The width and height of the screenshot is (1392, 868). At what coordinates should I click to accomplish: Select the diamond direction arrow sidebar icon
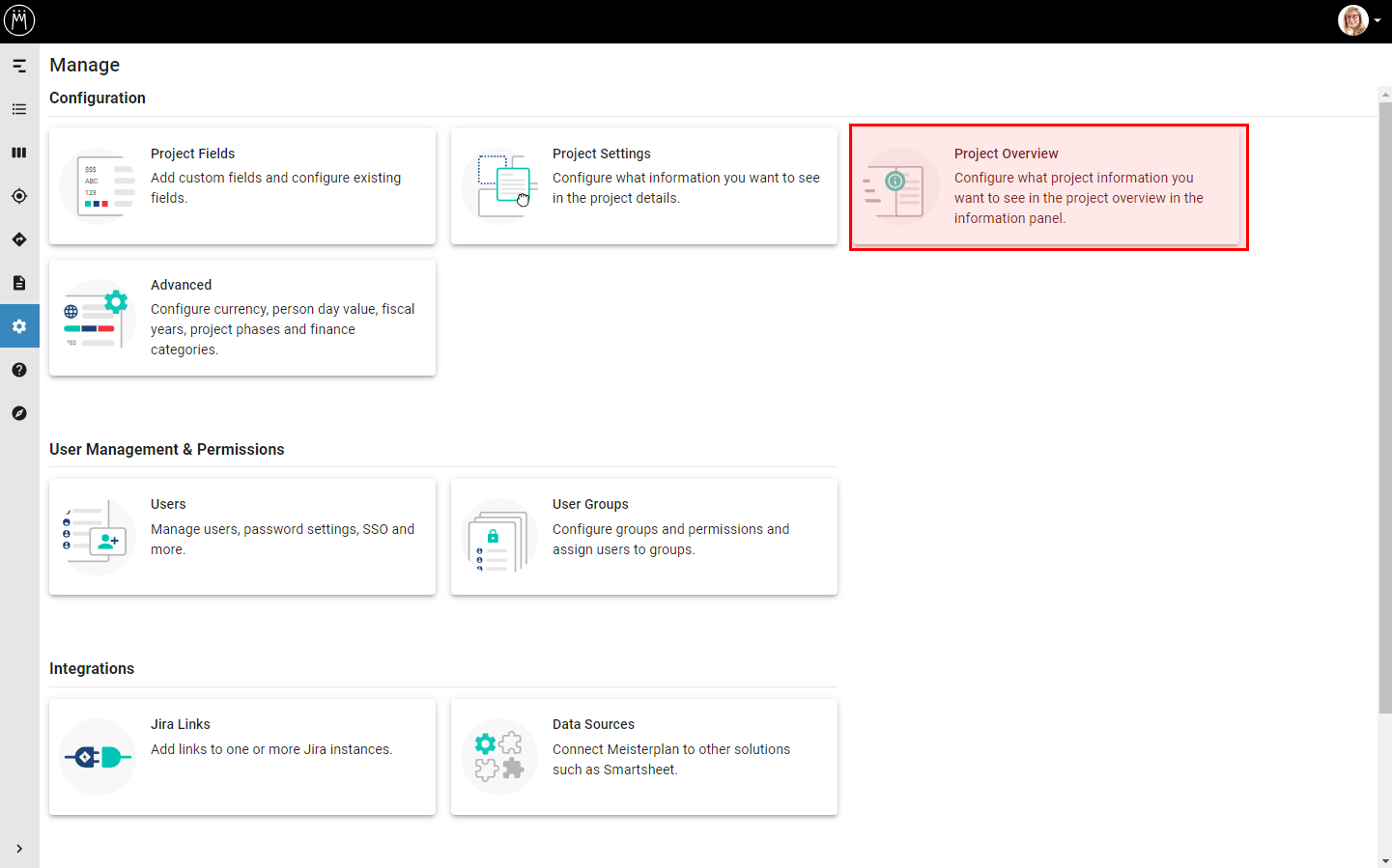coord(19,239)
